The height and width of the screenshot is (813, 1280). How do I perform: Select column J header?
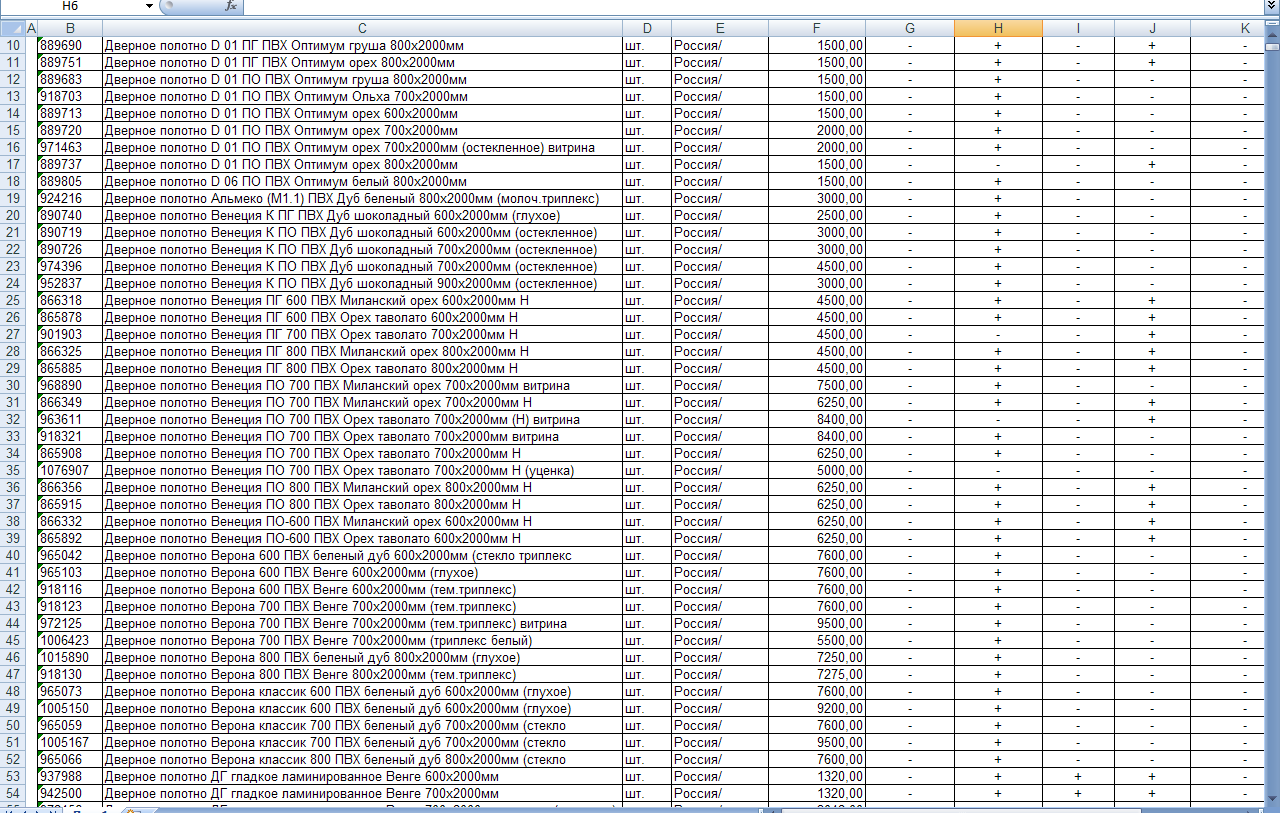click(1152, 28)
